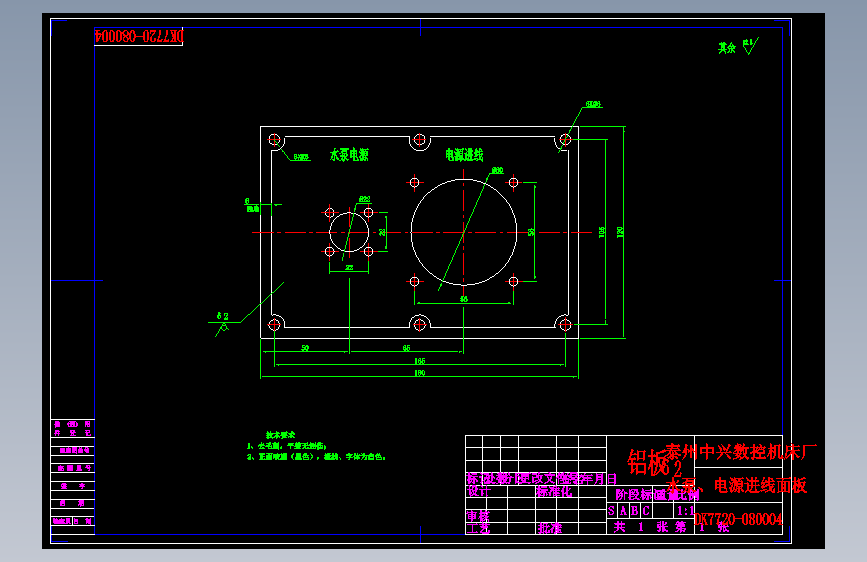Click the mirrored drawing number box at top-left
Viewport: 867px width, 562px height.
tap(139, 37)
